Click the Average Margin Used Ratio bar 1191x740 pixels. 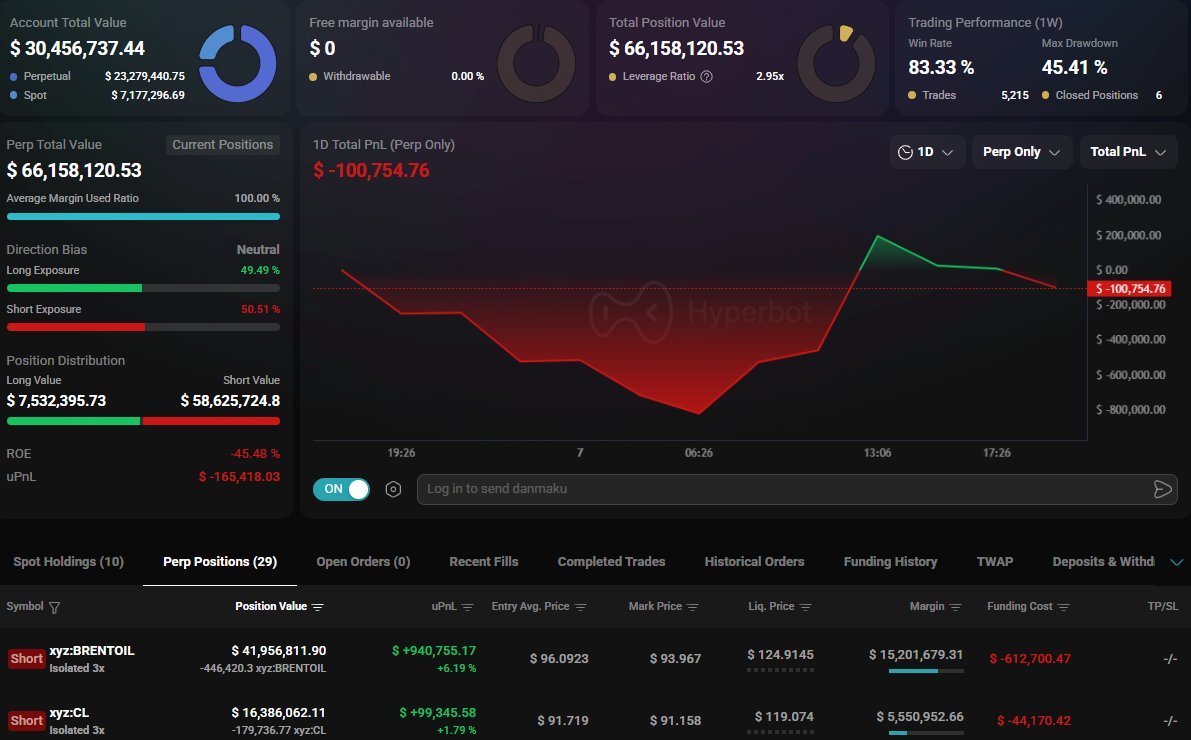[x=144, y=217]
